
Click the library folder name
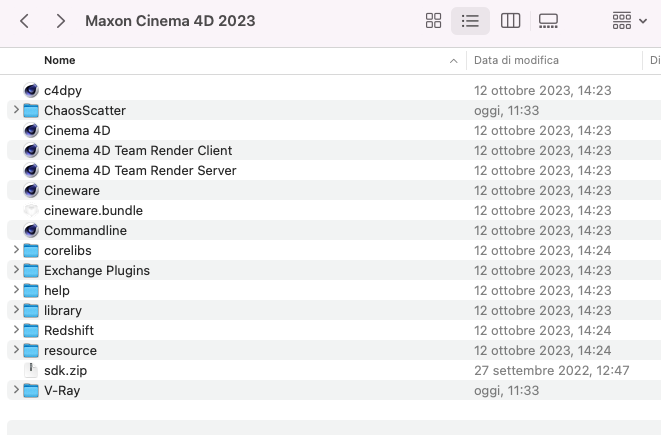63,311
